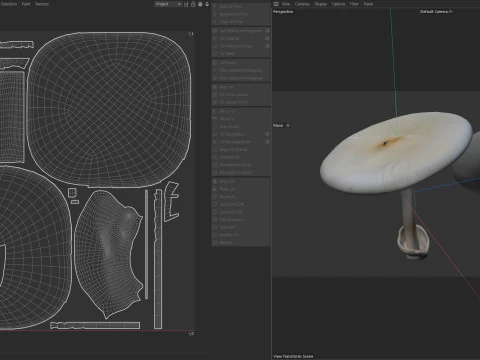Activate the UV Peeler tool
Screen dimensions: 480x360
(241, 63)
